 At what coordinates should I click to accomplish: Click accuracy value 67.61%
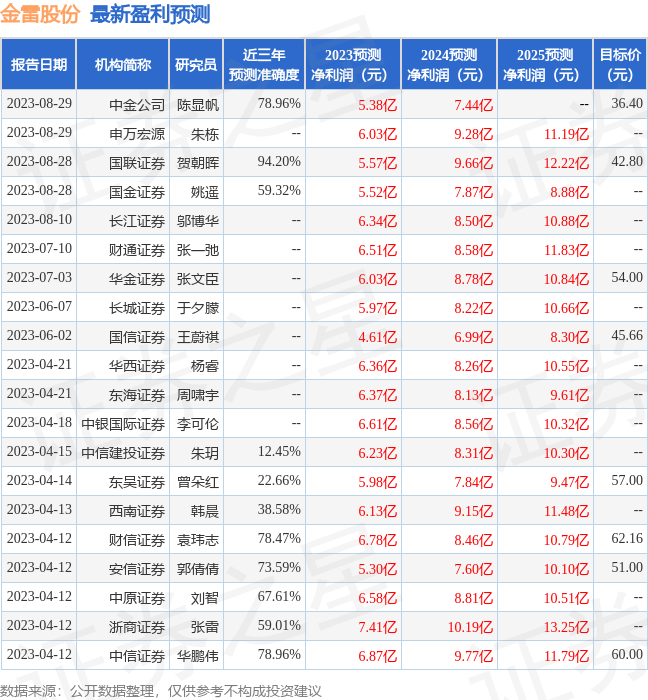coord(279,597)
